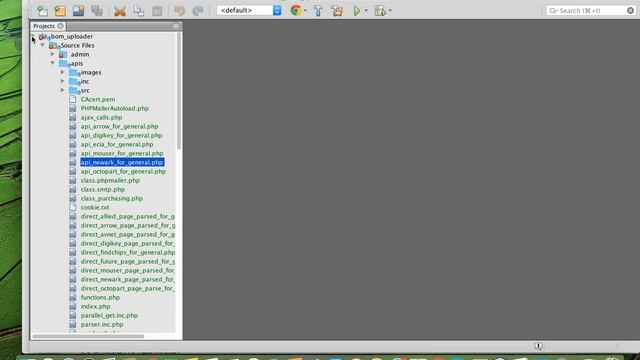Click the Save All toolbar icon
640x360 pixels.
[97, 11]
